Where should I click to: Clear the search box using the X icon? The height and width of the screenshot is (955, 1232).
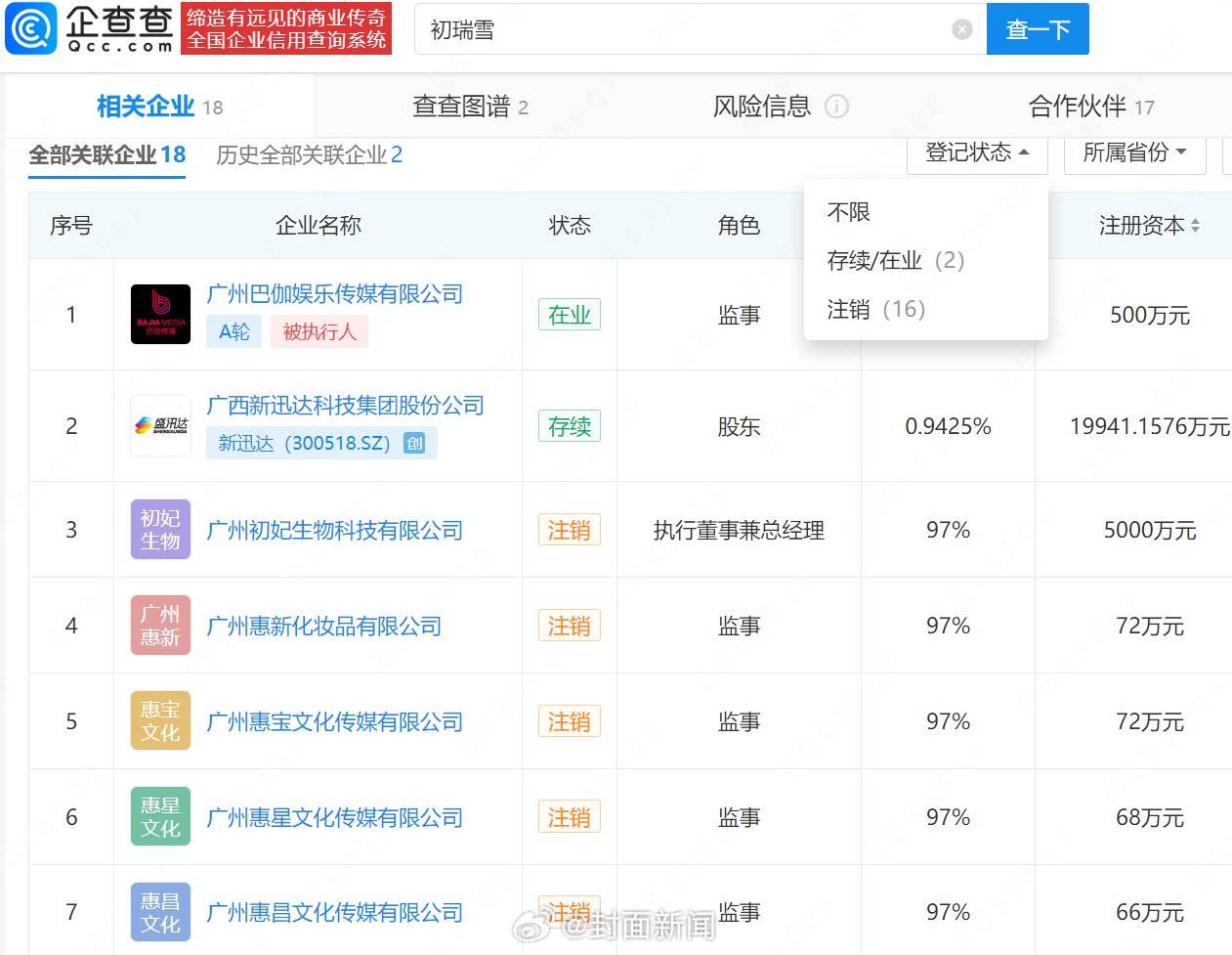(x=962, y=29)
